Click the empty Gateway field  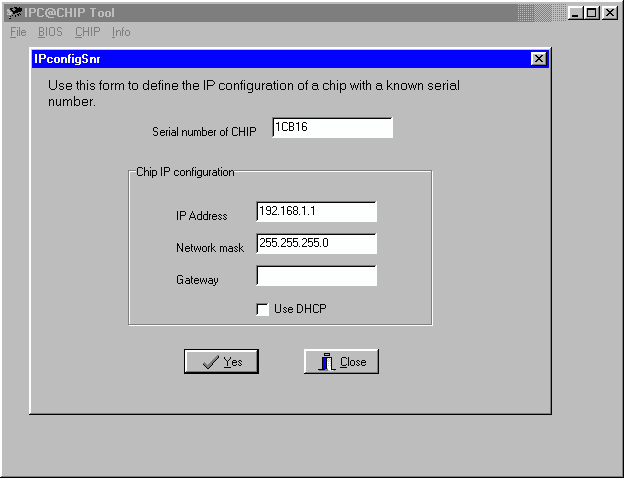click(316, 275)
